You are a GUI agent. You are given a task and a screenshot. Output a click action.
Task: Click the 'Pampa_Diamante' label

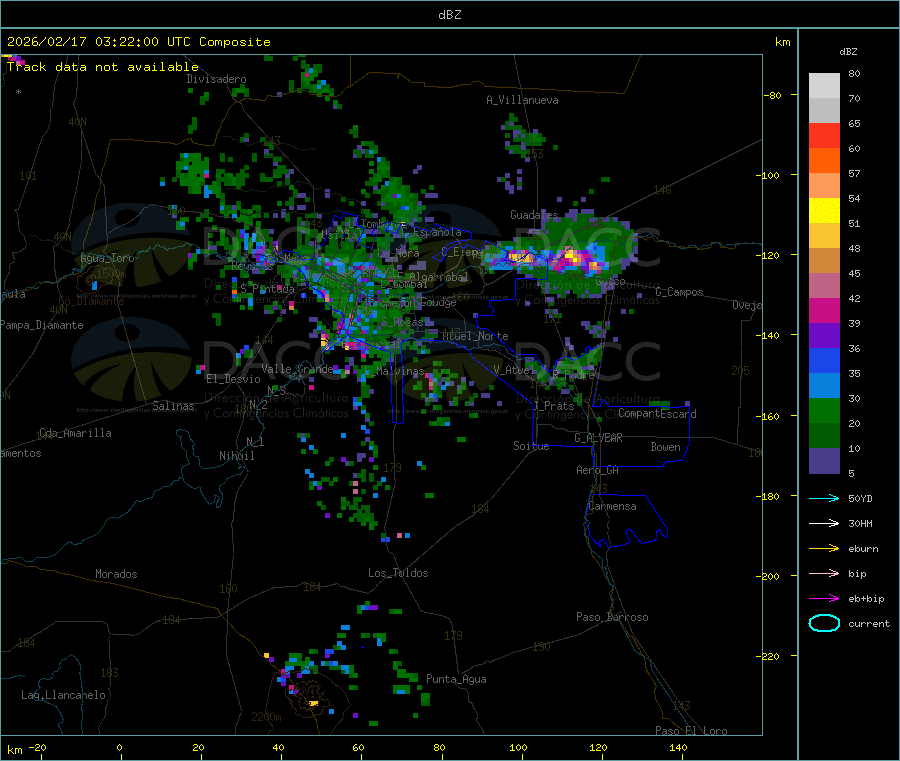pos(41,325)
